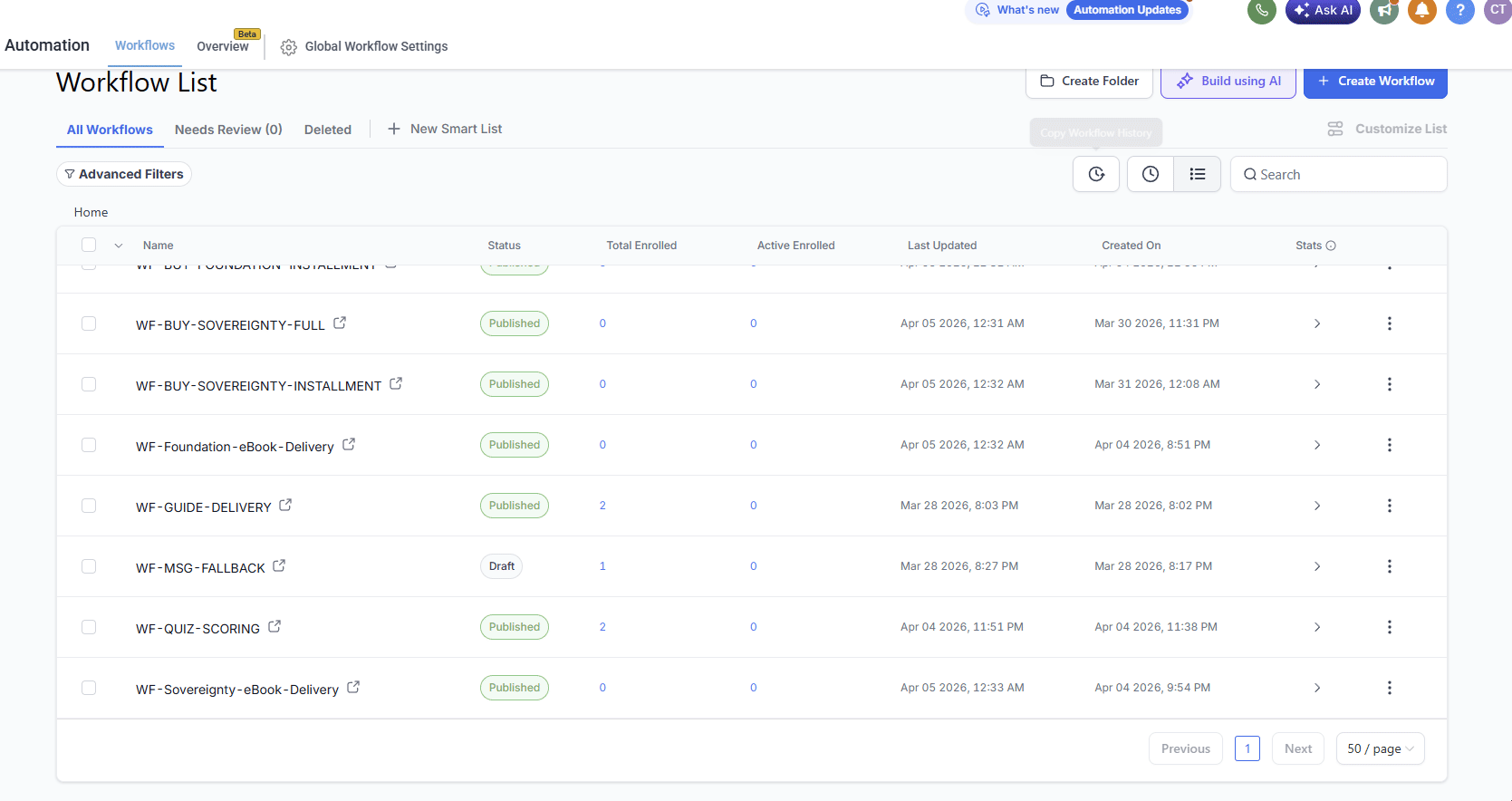Click the Customize List button

[x=1387, y=129]
